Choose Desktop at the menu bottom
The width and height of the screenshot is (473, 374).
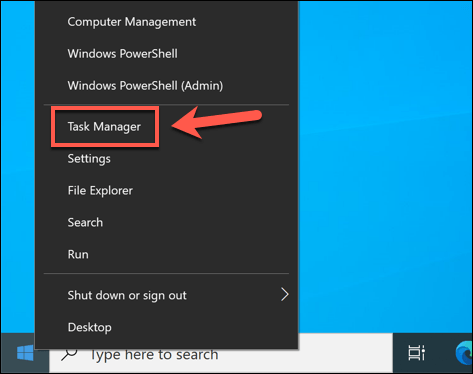pos(90,327)
